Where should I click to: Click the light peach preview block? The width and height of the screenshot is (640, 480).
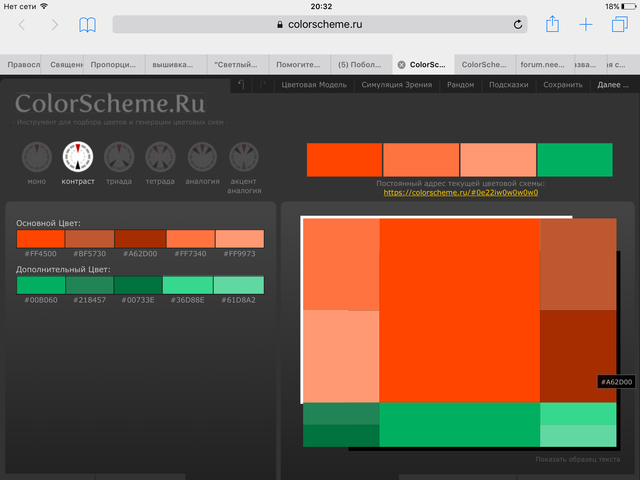tap(341, 356)
